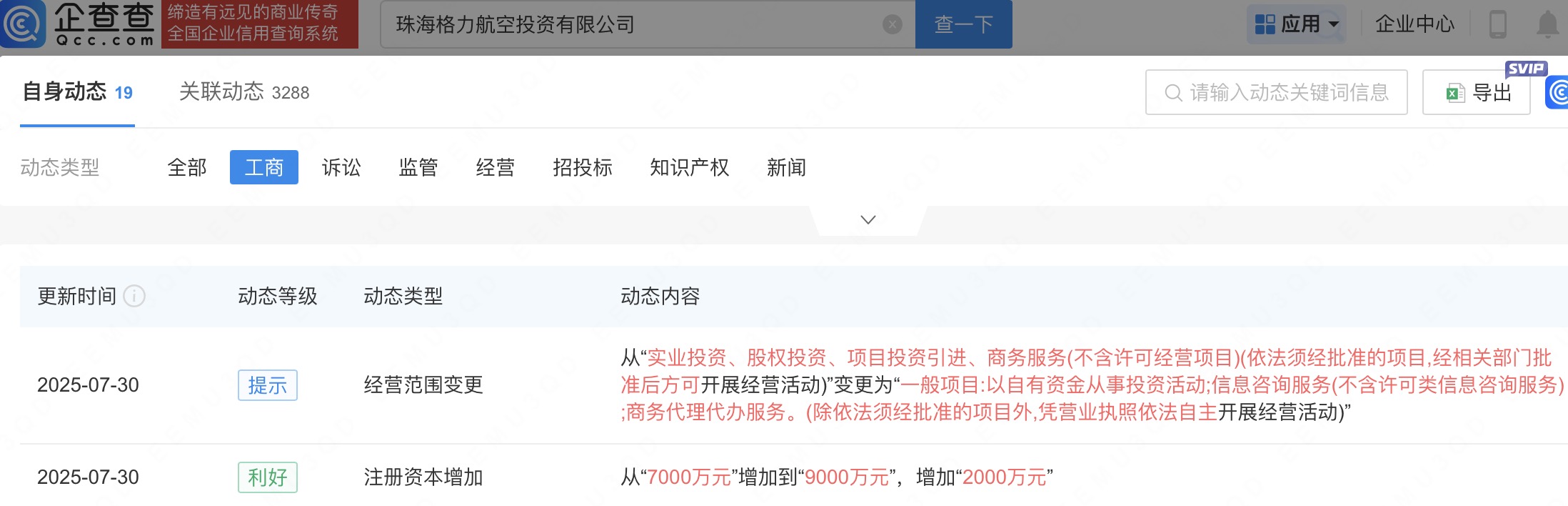This screenshot has height=506, width=1568.
Task: Click the red slogan banner beside the logo
Action: click(259, 24)
